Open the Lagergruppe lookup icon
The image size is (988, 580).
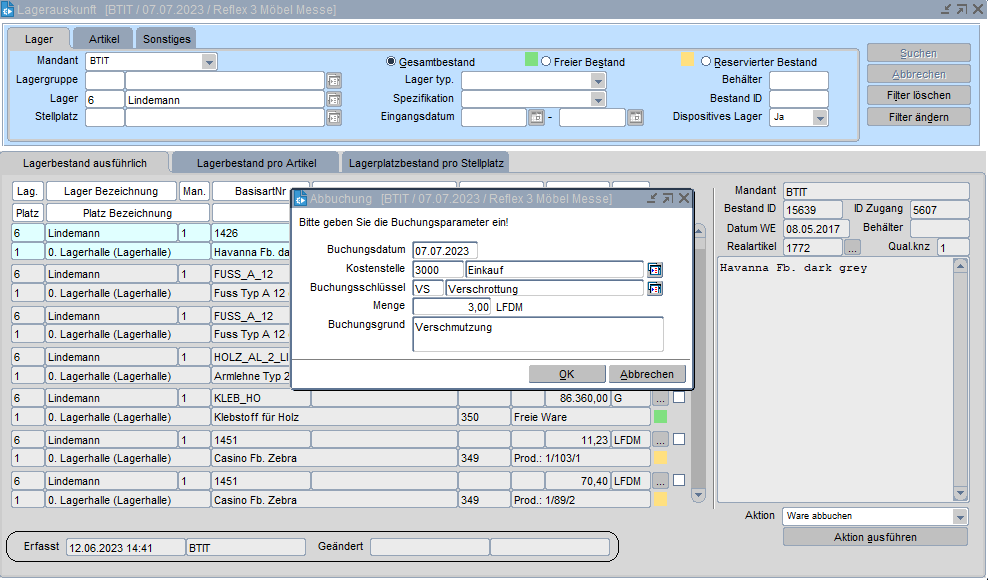pos(334,81)
